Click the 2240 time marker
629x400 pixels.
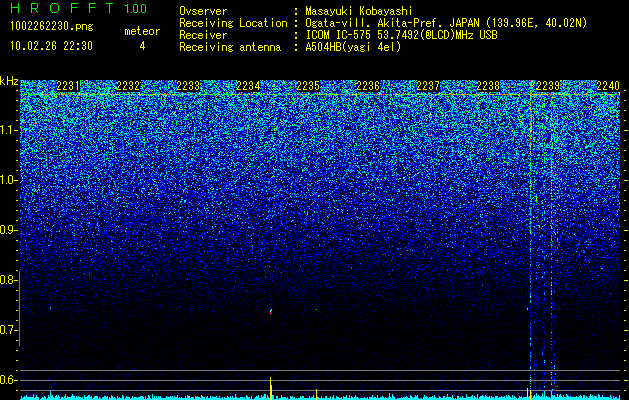(608, 86)
